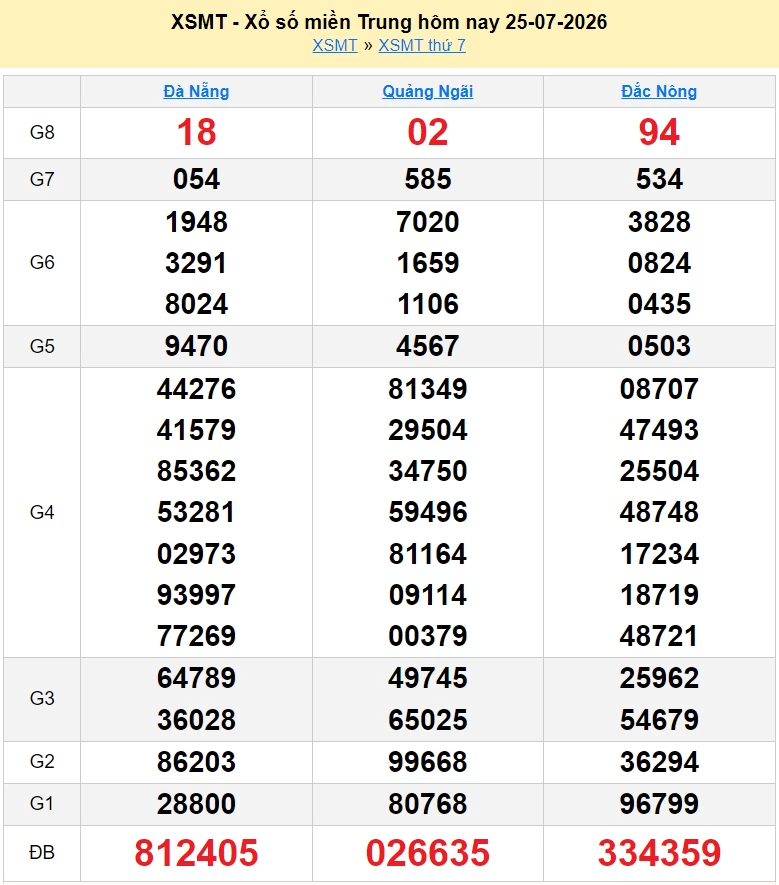
Task: Select the ĐB row label
Action: [42, 852]
